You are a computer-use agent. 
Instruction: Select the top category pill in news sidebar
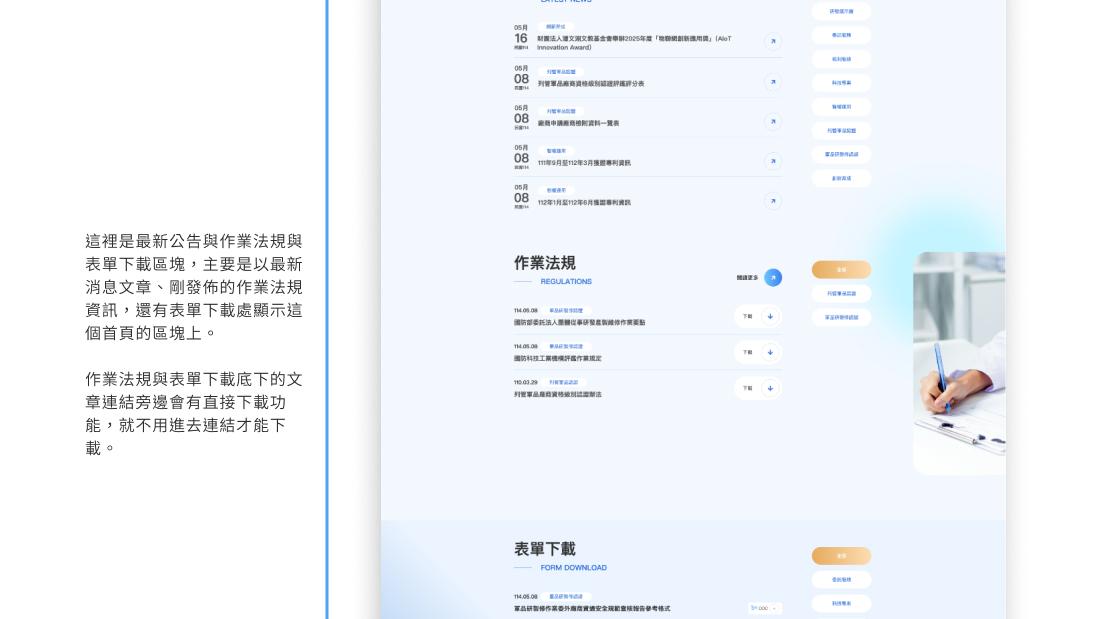841,11
